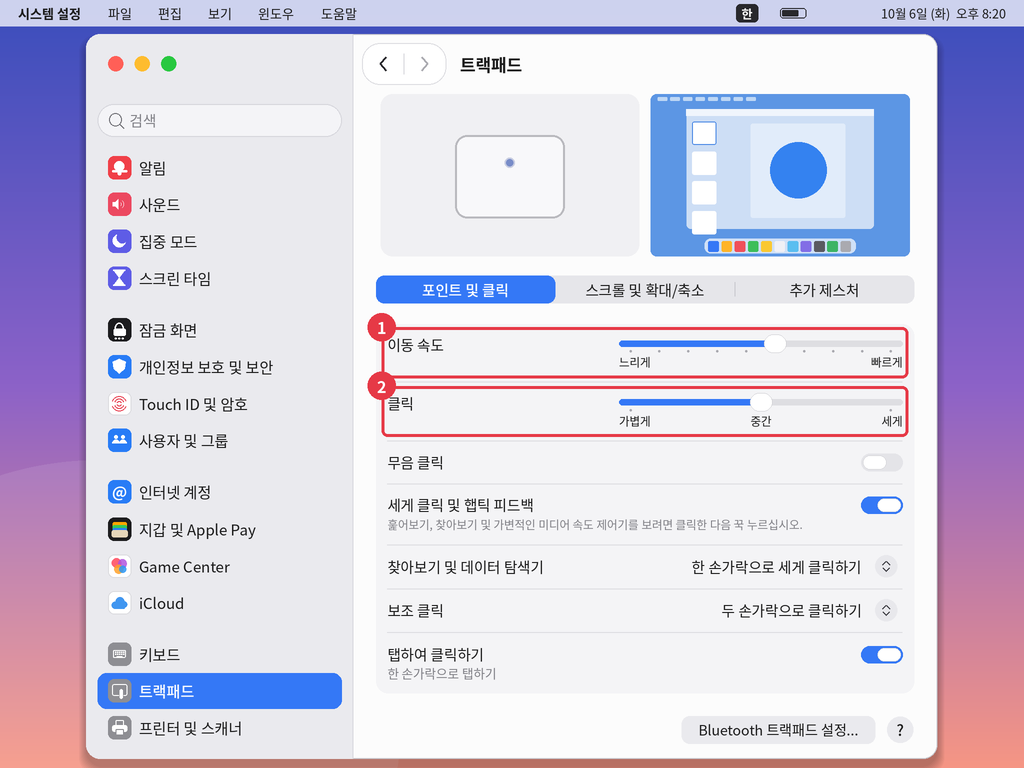
Task: Click the 느리게 label under speed slider
Action: click(x=635, y=362)
